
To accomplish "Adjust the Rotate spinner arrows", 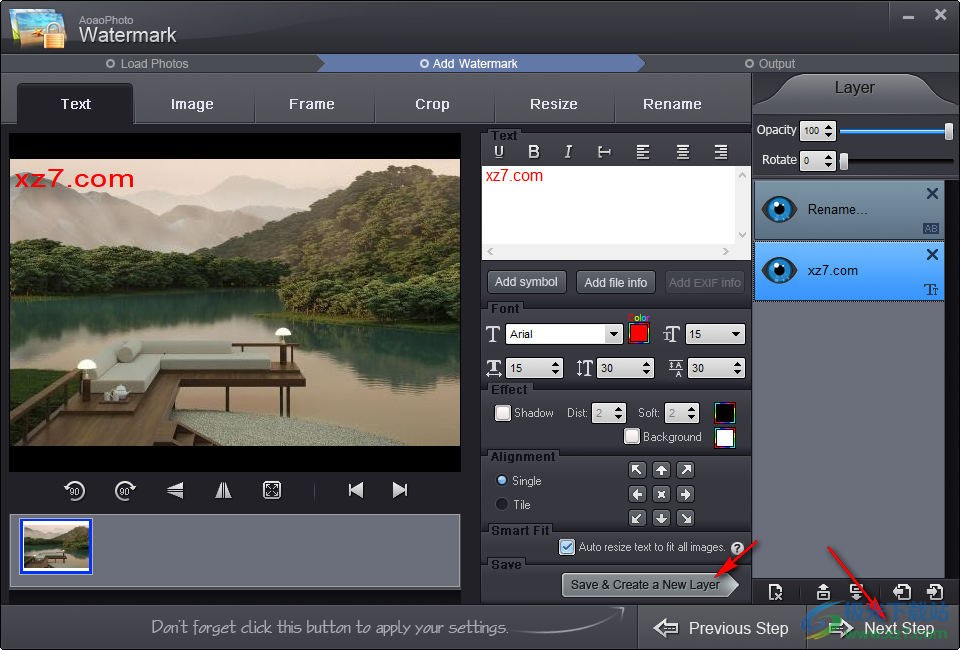I will pyautogui.click(x=828, y=160).
